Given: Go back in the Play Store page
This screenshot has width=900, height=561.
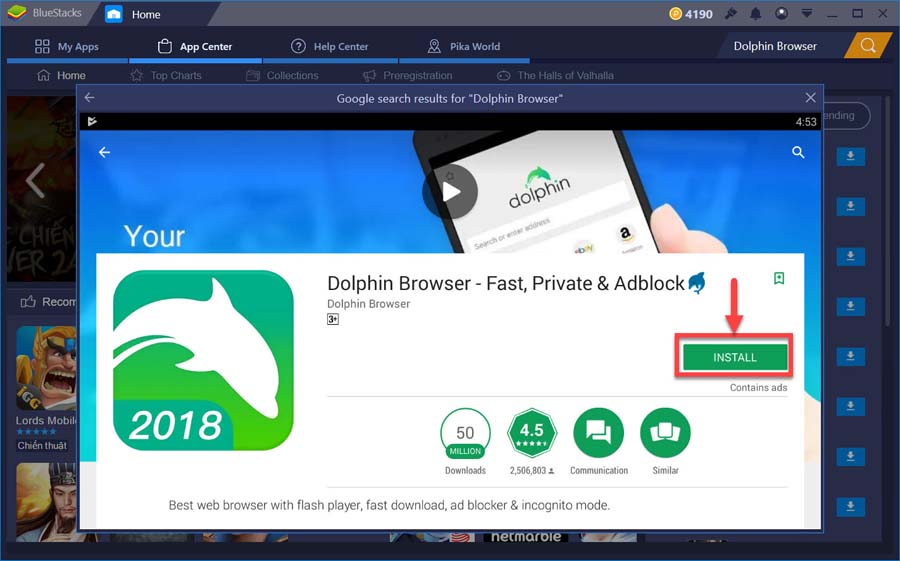Looking at the screenshot, I should coord(104,152).
